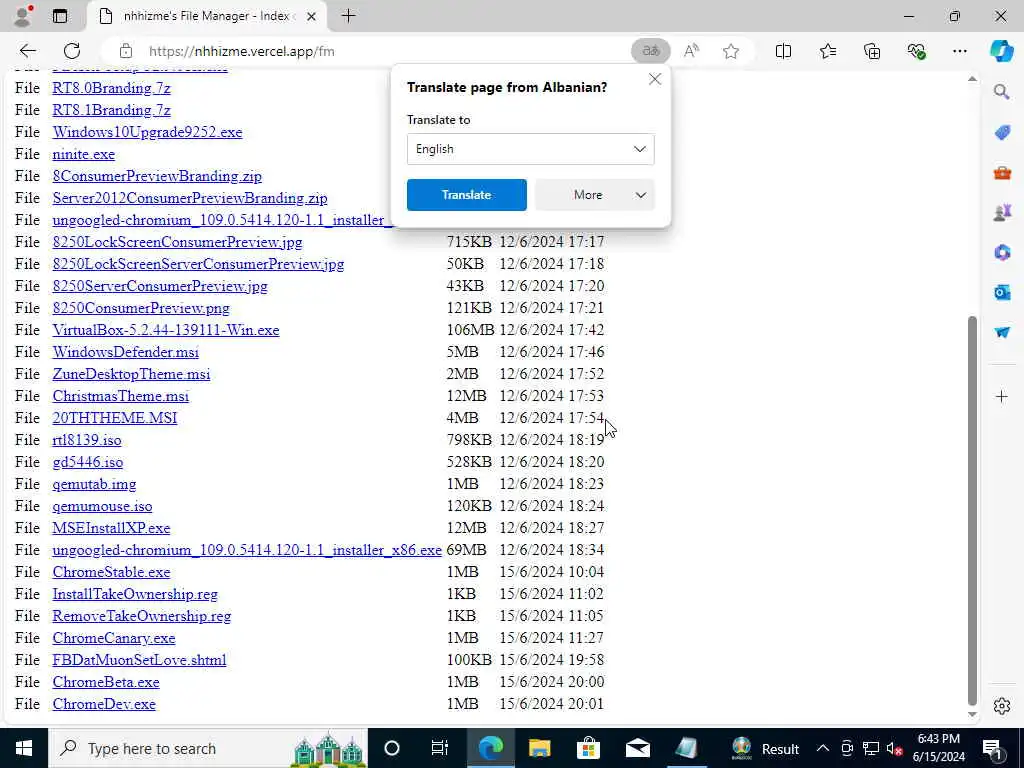This screenshot has height=768, width=1024.
Task: Open 20THTHEME.MSI link
Action: [115, 418]
